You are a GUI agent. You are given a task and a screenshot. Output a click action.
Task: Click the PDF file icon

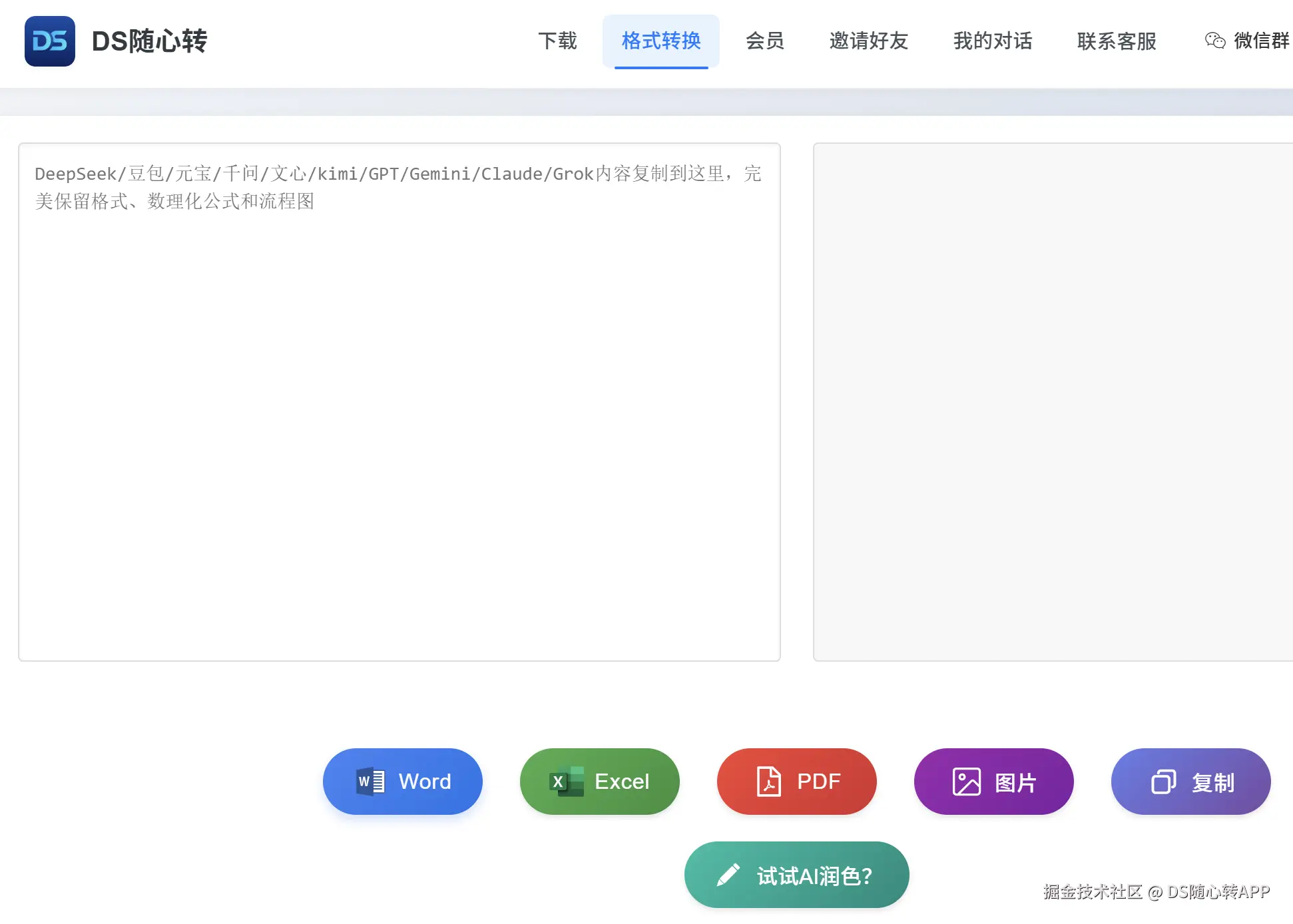click(x=768, y=782)
